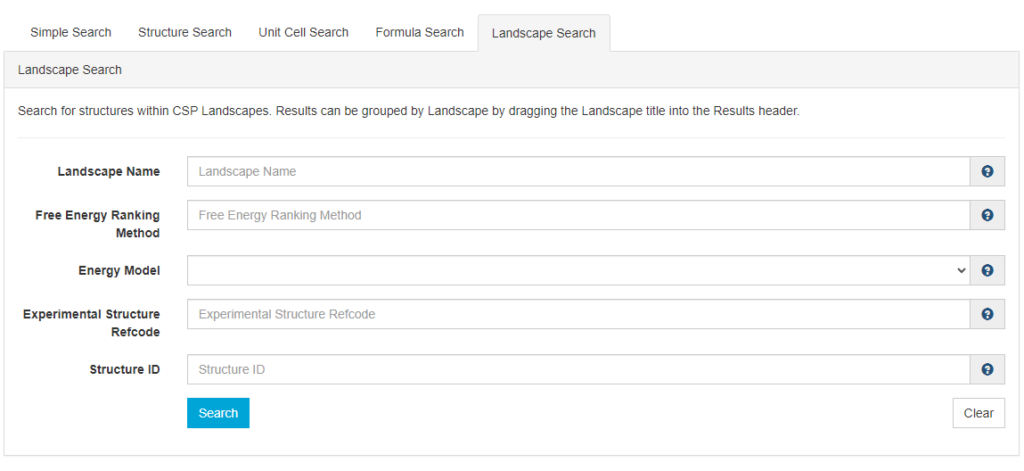Switch to the Simple Search tab
Viewport: 1024px width, 471px height.
[x=71, y=32]
